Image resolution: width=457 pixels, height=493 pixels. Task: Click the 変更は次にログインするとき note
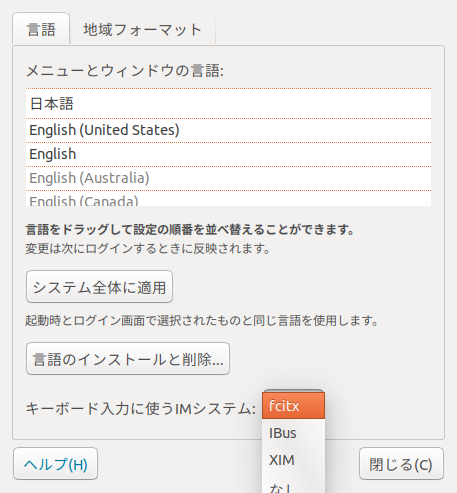(x=148, y=249)
